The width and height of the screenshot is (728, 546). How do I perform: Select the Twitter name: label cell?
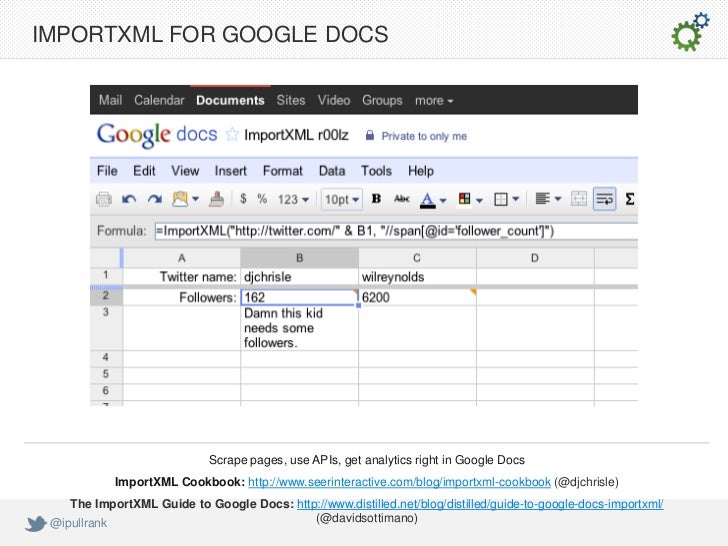tap(182, 277)
